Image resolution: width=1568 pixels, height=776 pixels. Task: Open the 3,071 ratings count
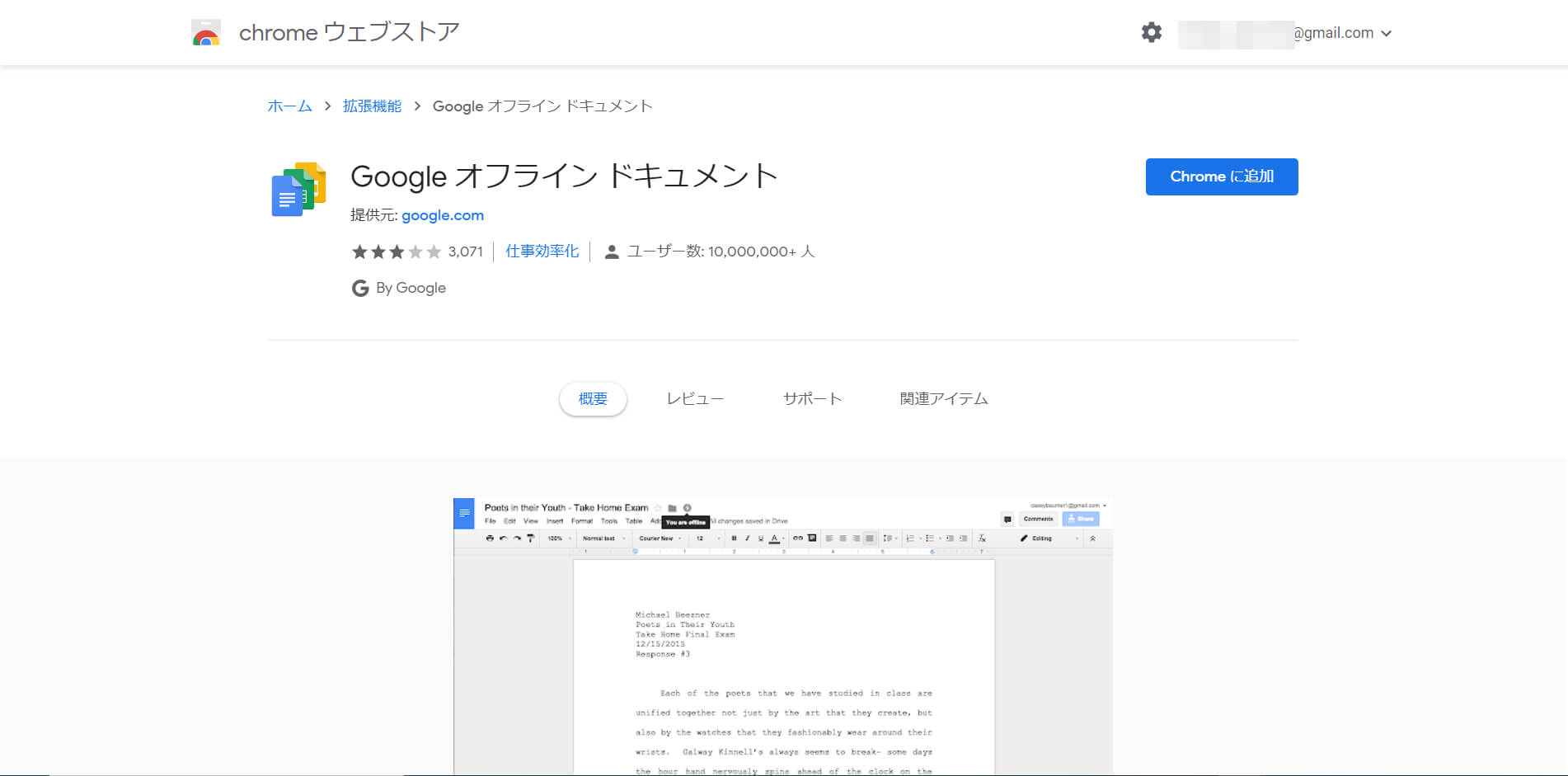click(466, 252)
